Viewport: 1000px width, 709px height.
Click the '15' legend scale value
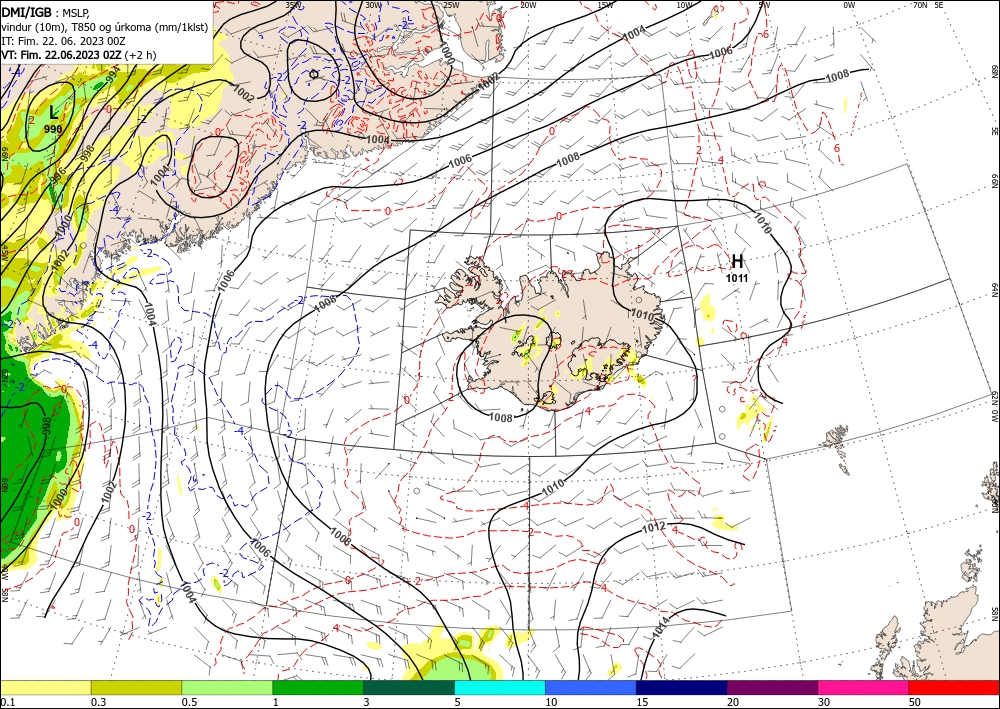pyautogui.click(x=642, y=702)
